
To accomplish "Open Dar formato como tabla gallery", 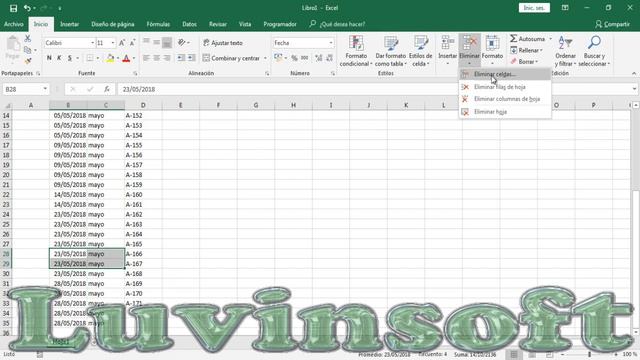I will [391, 51].
